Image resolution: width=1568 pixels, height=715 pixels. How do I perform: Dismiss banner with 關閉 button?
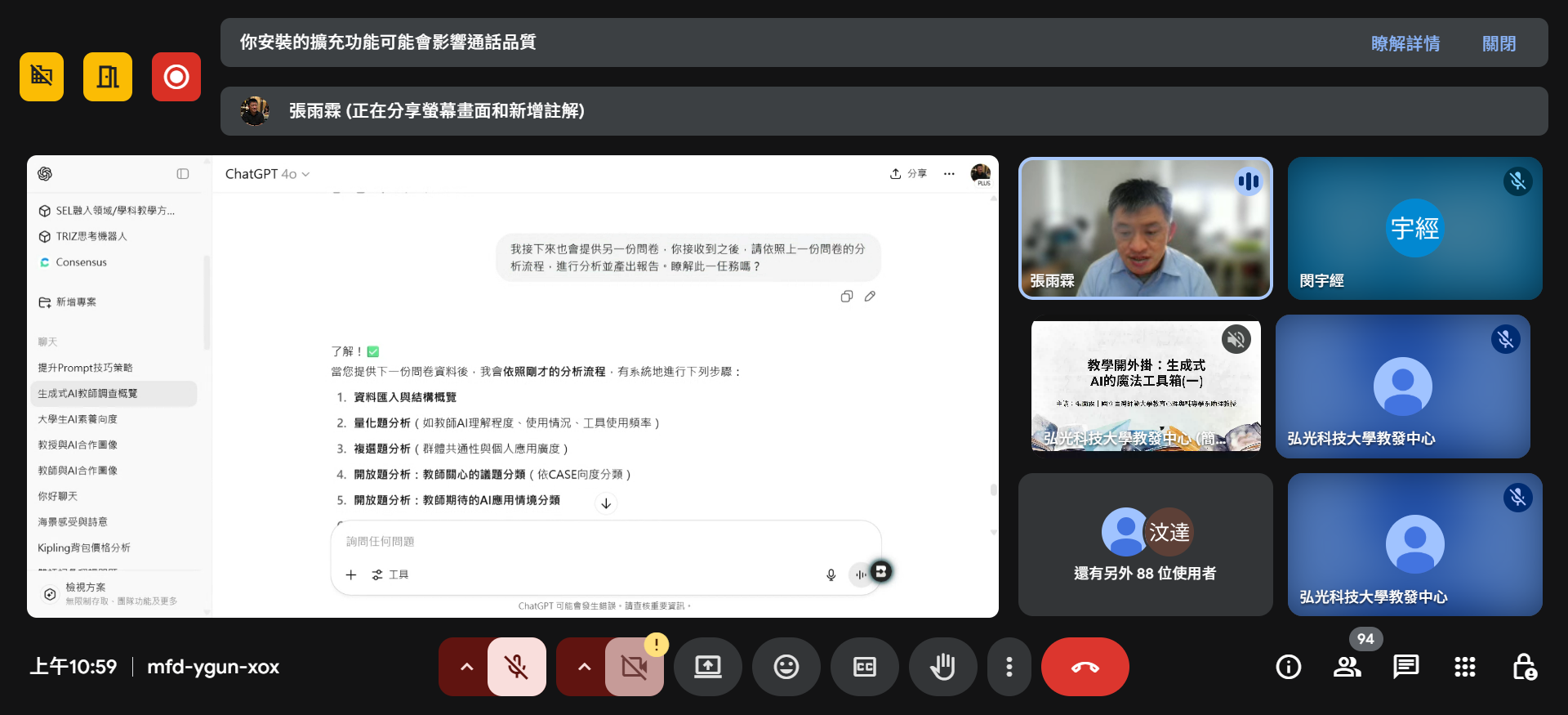[1499, 43]
